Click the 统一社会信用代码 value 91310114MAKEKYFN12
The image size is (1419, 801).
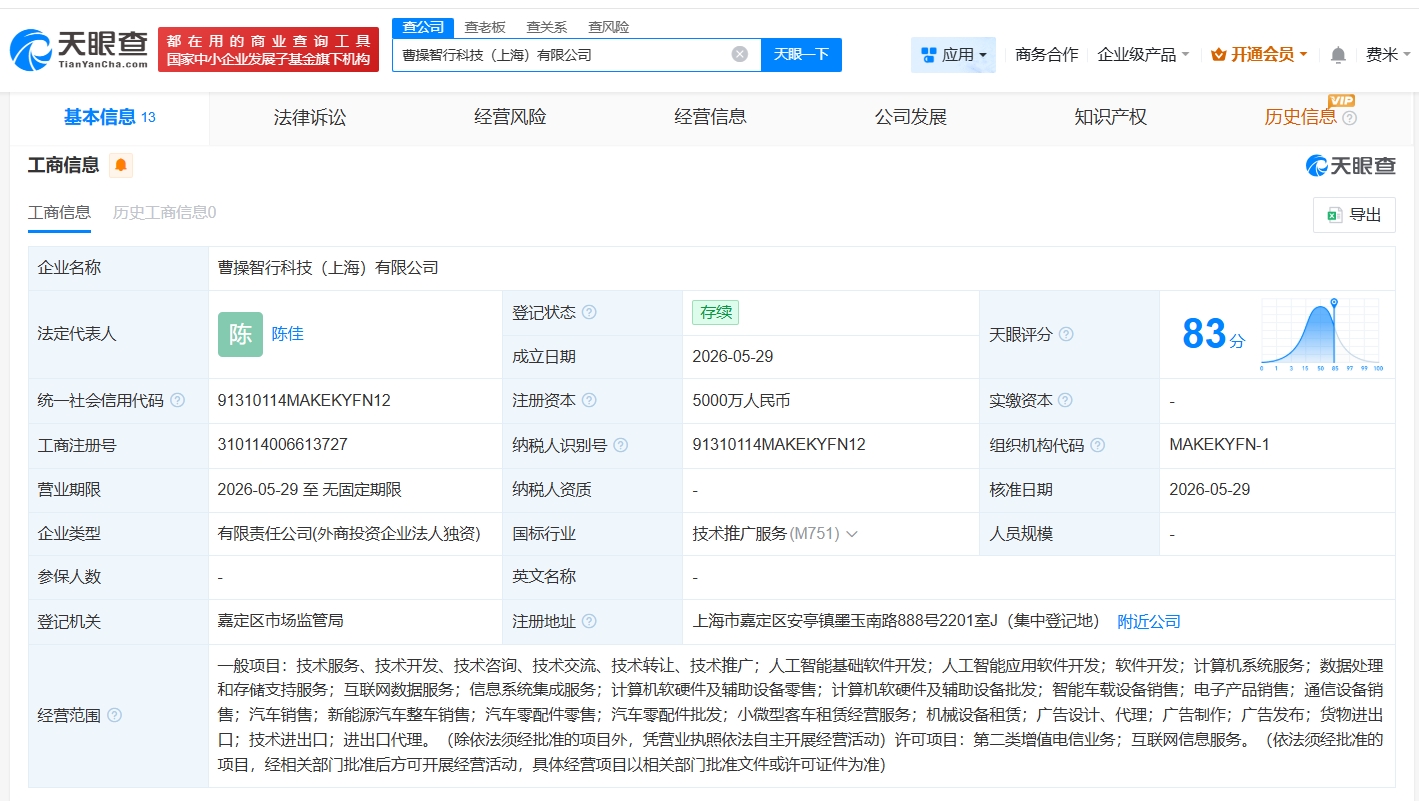pos(304,400)
